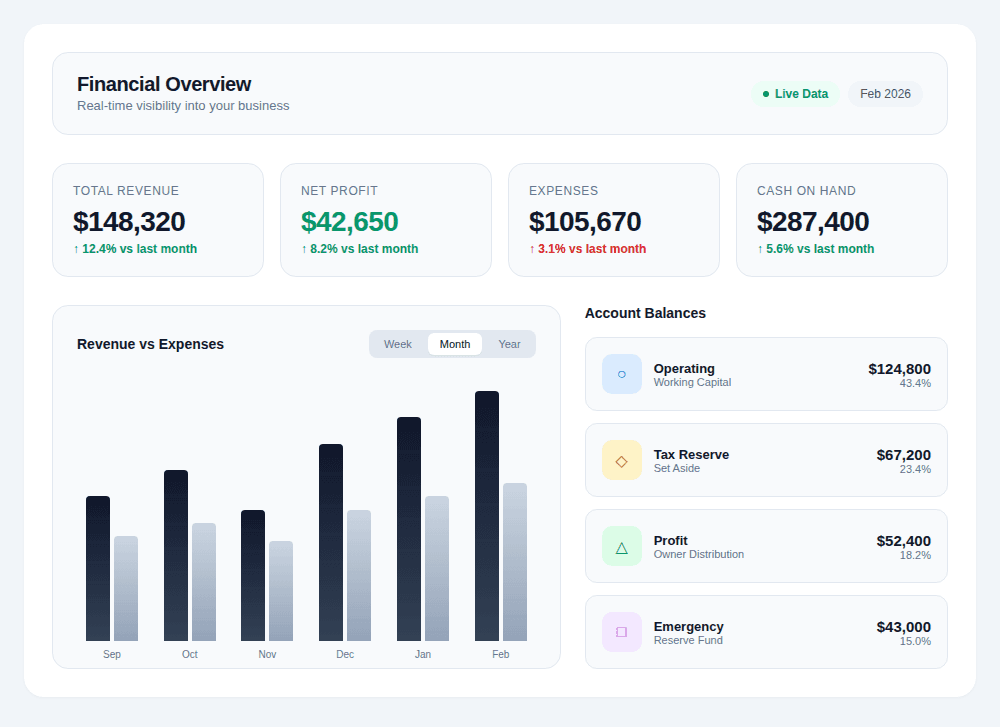Click "8.2% vs last month" text
This screenshot has width=1000, height=727.
tap(364, 249)
